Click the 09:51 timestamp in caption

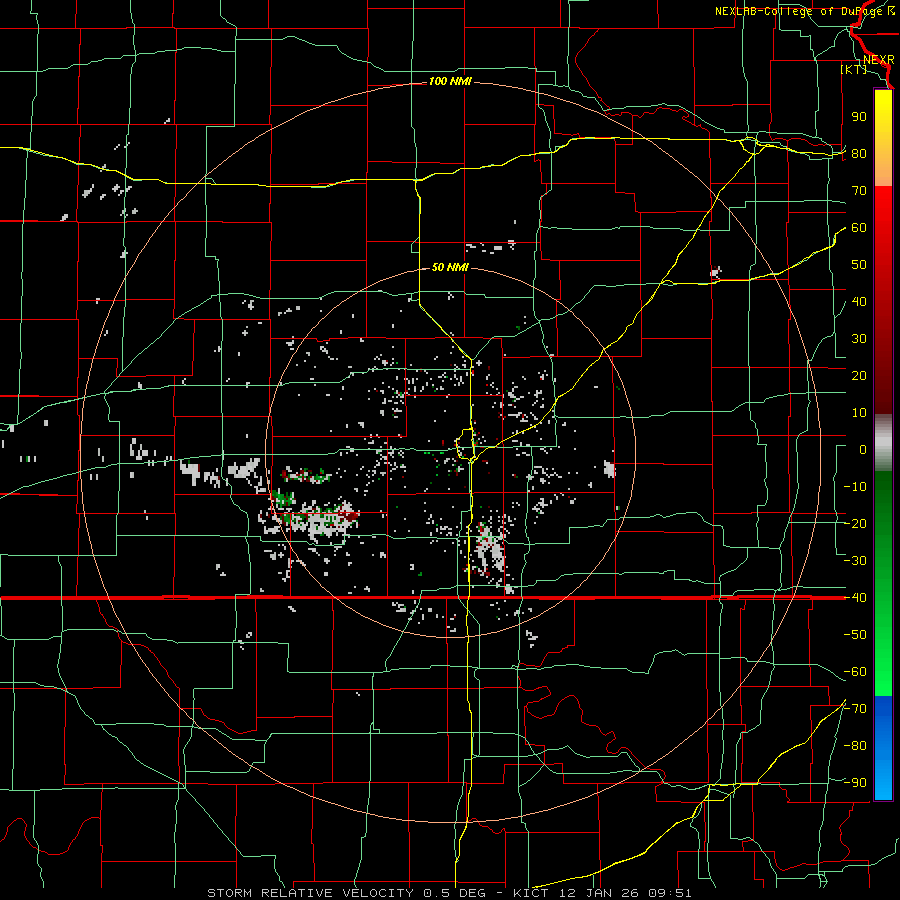click(669, 893)
